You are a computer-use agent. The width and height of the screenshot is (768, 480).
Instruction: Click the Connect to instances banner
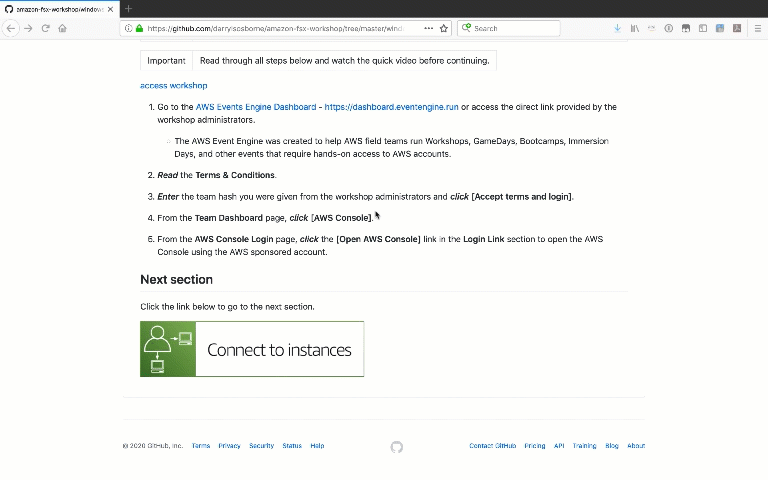tap(252, 349)
